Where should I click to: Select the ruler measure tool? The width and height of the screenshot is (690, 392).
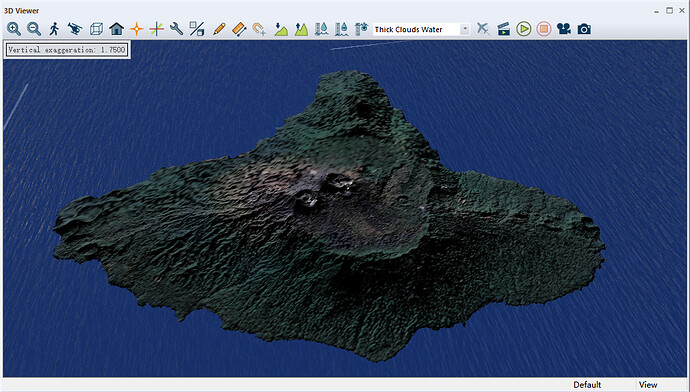click(x=239, y=29)
